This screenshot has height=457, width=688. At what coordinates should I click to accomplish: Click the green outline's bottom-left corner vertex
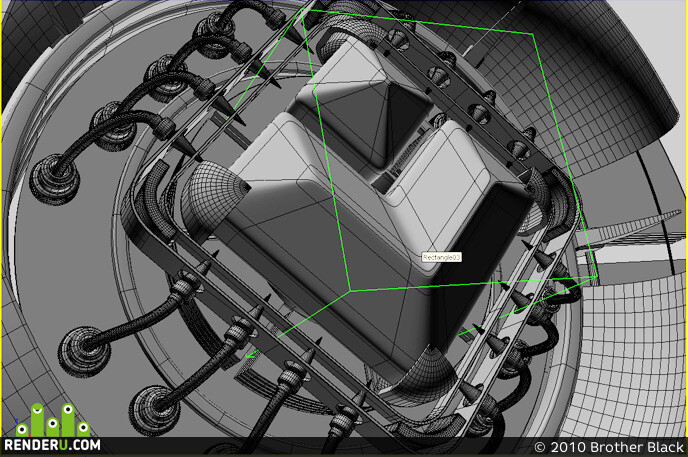pyautogui.click(x=350, y=291)
